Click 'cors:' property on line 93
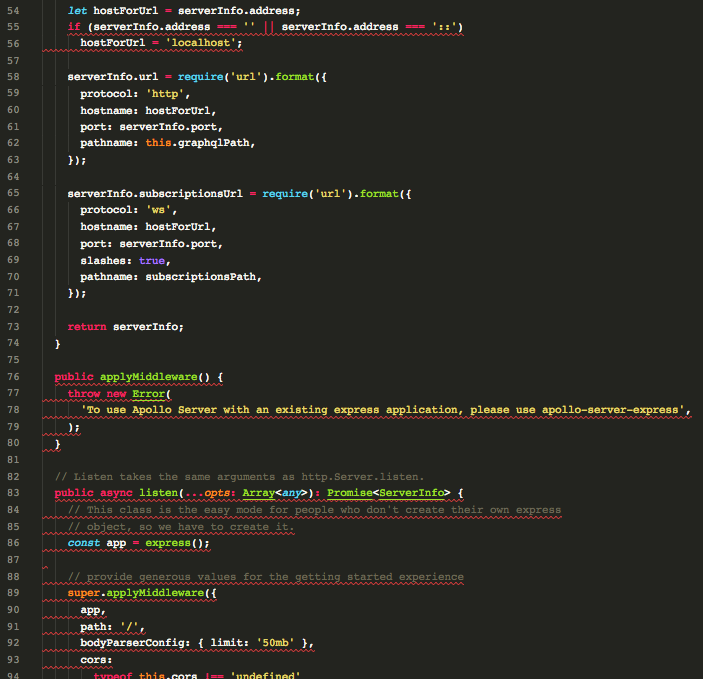The height and width of the screenshot is (679, 703). [96, 660]
